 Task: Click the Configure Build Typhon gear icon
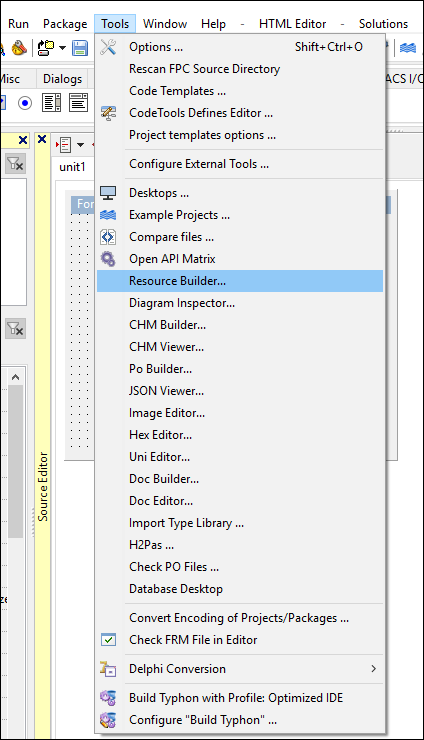click(x=108, y=720)
